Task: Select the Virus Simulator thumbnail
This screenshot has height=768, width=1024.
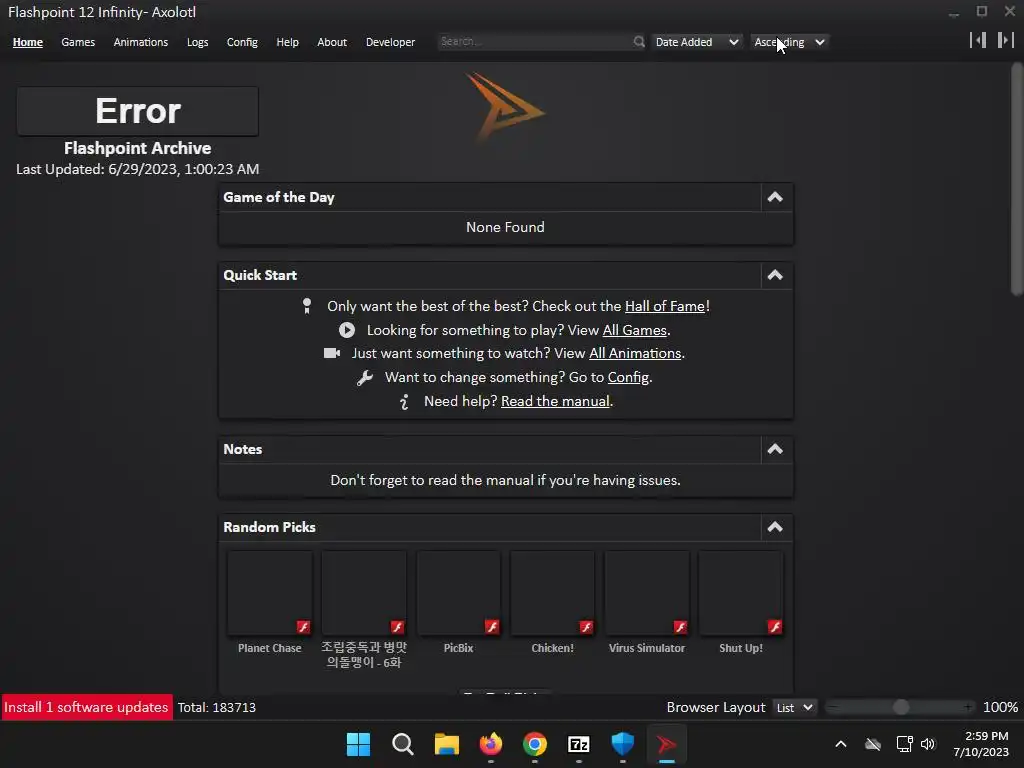Action: (x=647, y=592)
